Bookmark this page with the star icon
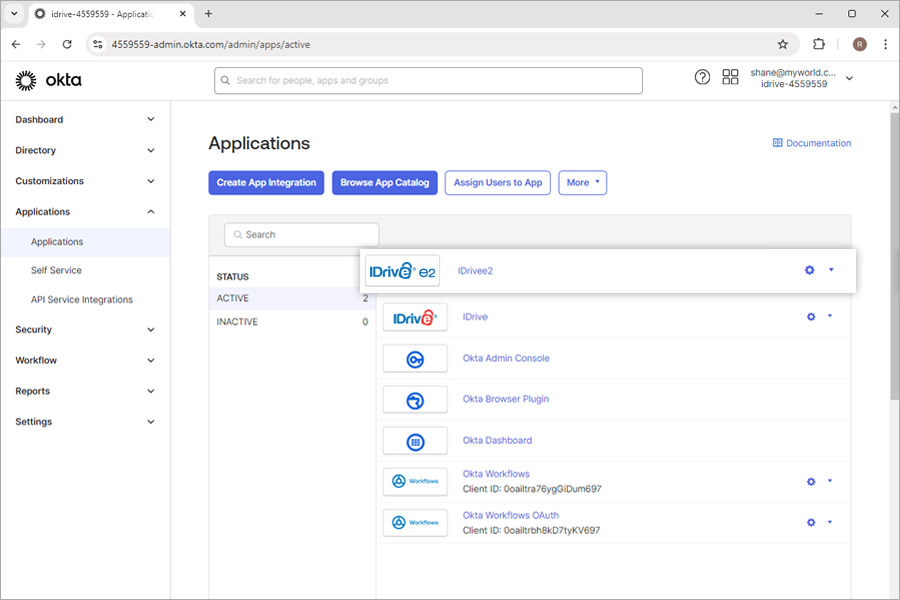This screenshot has height=600, width=900. click(782, 44)
